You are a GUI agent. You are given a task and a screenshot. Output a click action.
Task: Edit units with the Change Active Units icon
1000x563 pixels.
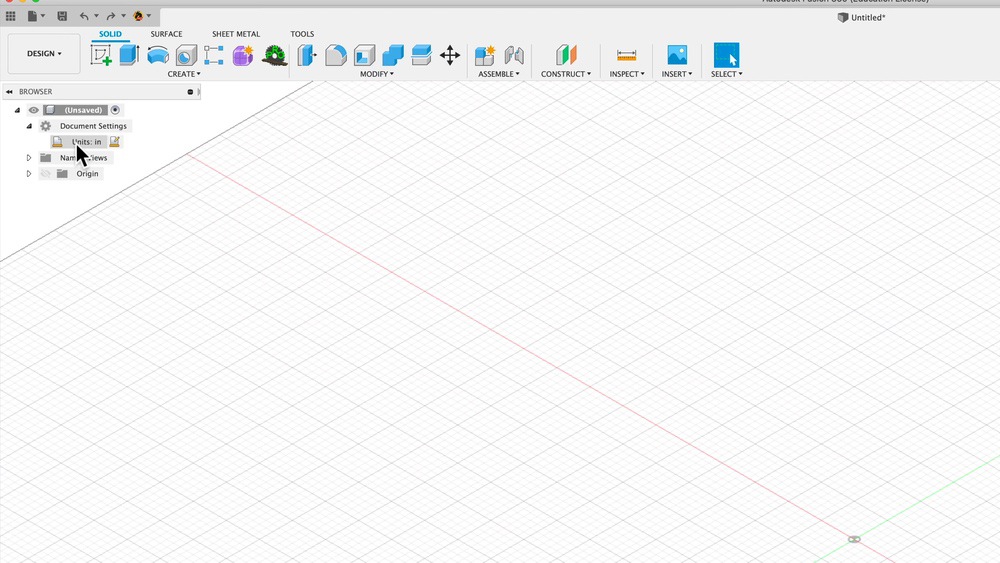pos(115,142)
